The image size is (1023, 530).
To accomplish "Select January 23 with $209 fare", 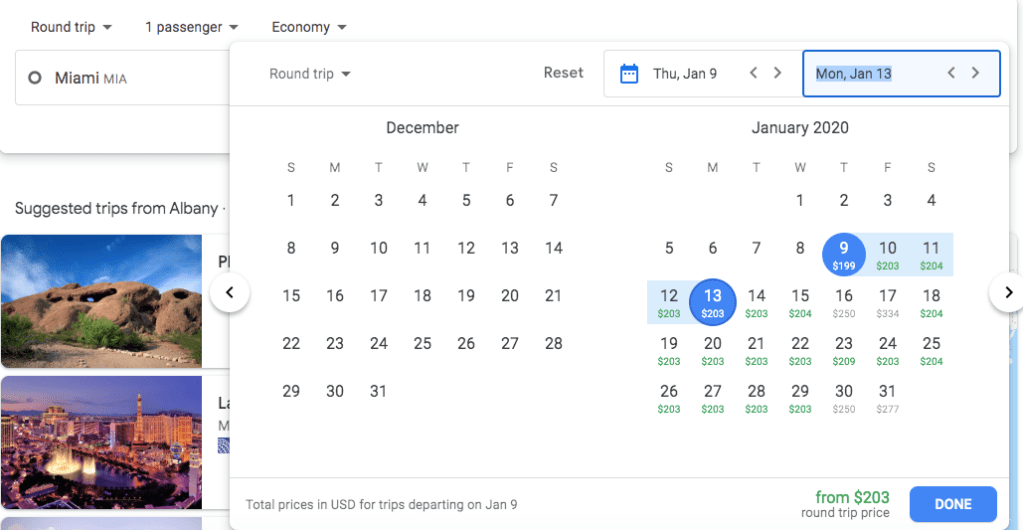I will 844,350.
